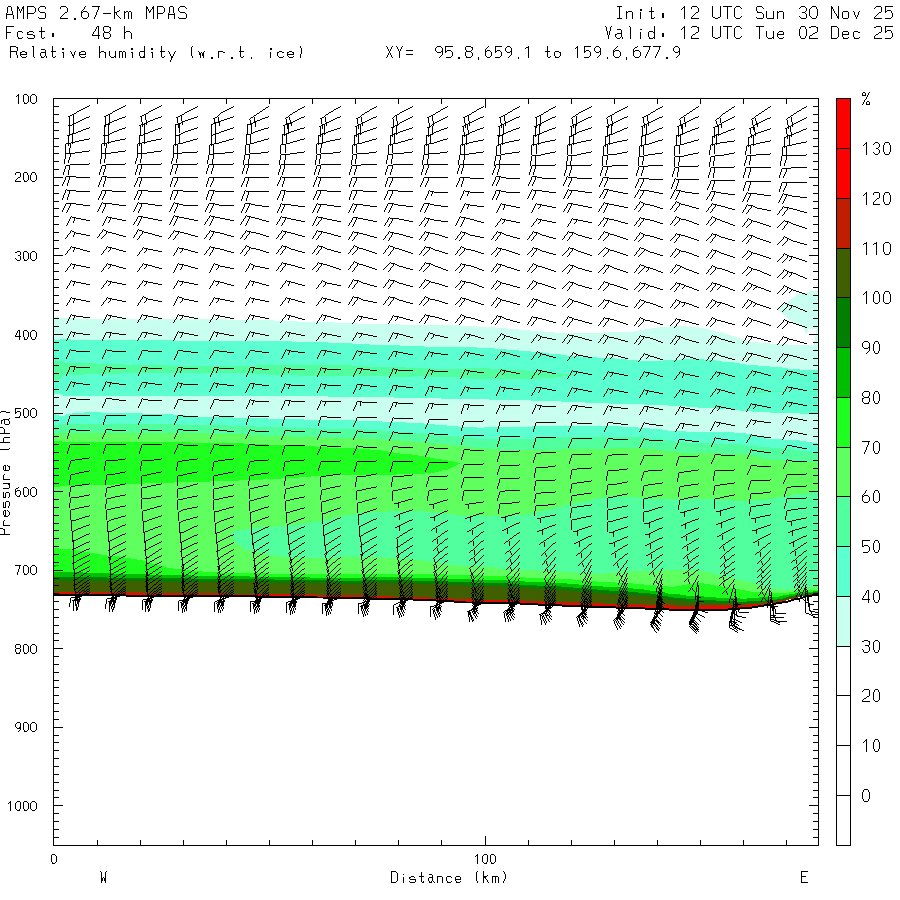Click the green colorbar segment 80-90
This screenshot has width=900, height=900.
click(843, 373)
